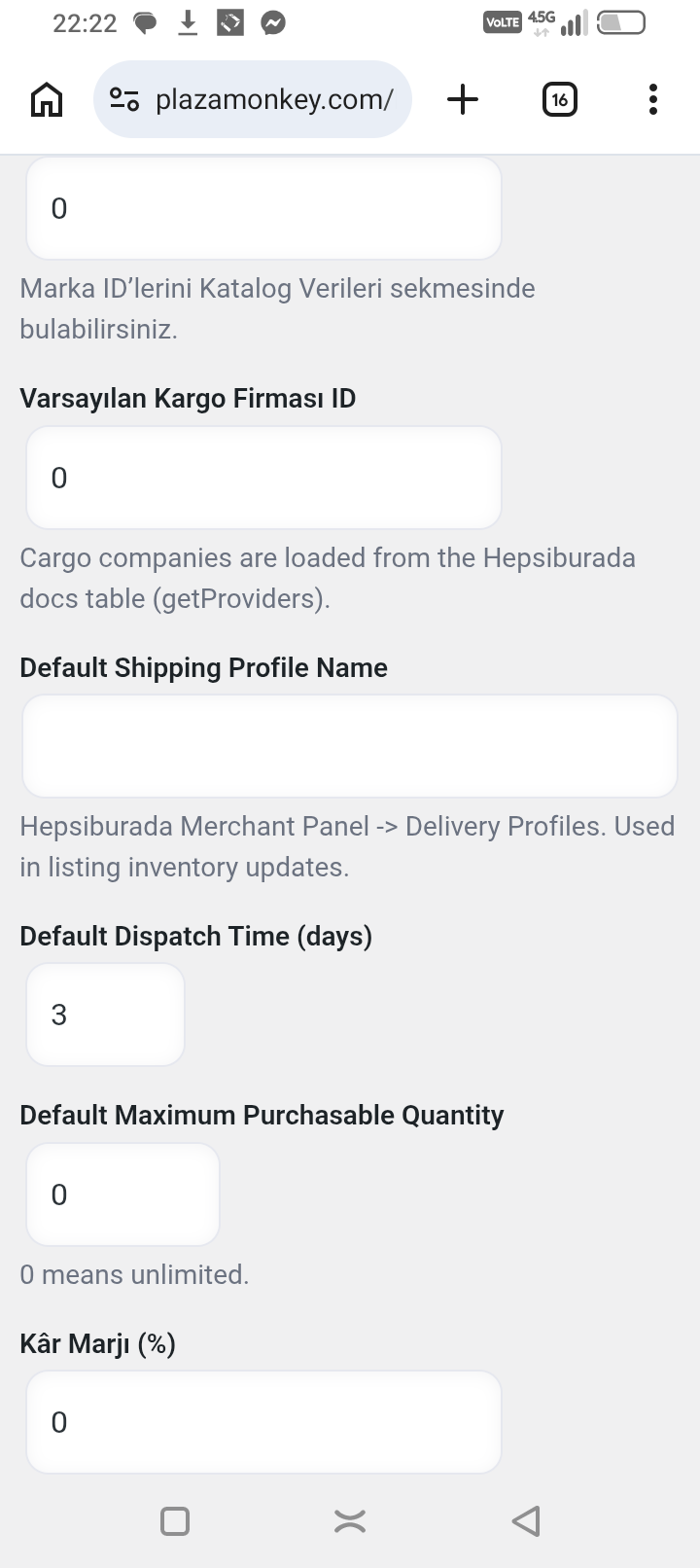This screenshot has width=700, height=1568.
Task: Open Chrome three-dot menu
Action: pos(653,99)
